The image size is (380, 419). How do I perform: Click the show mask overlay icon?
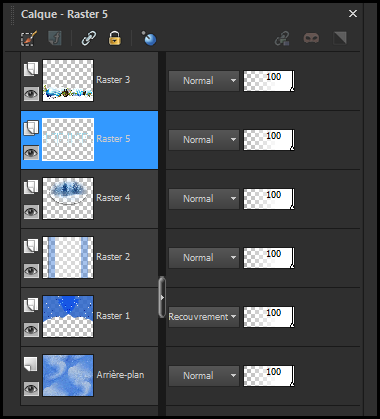(311, 38)
